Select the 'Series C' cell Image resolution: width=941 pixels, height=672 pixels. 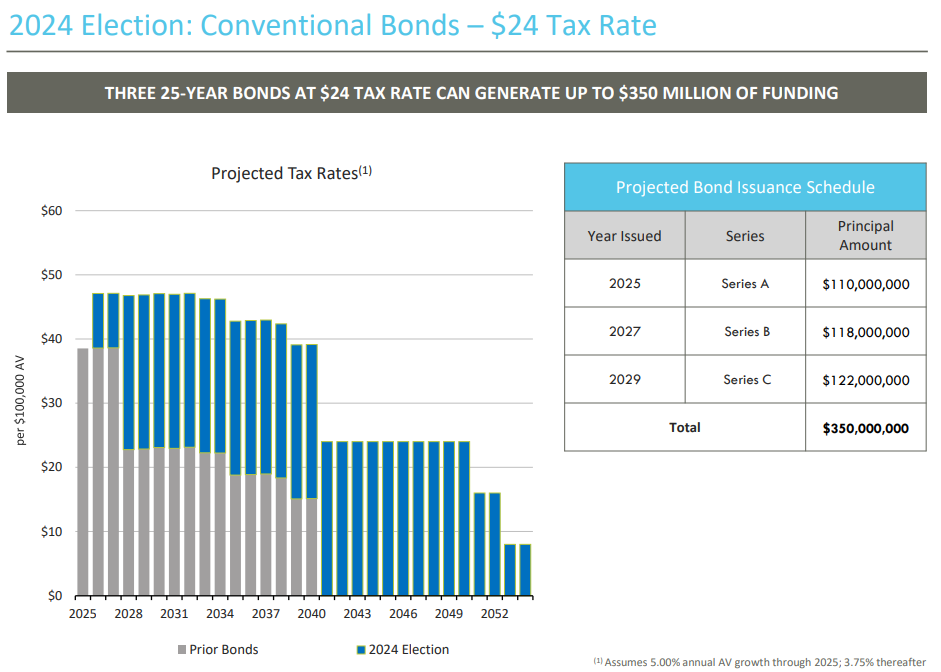click(745, 379)
